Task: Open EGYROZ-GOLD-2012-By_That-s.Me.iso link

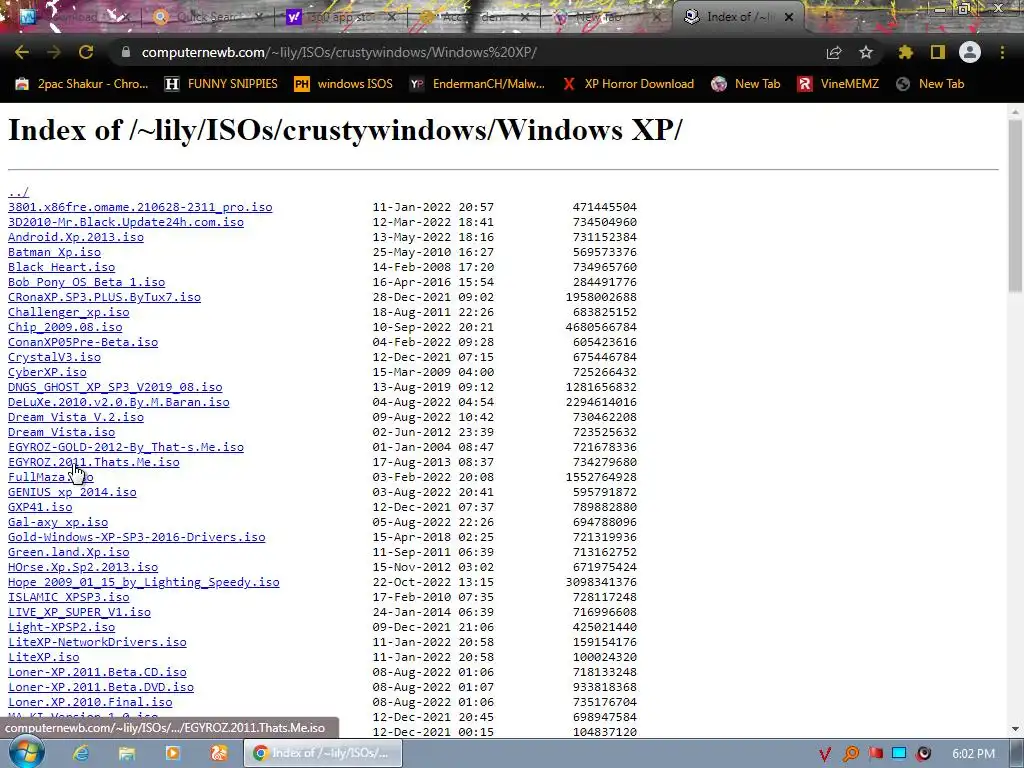Action: click(125, 447)
